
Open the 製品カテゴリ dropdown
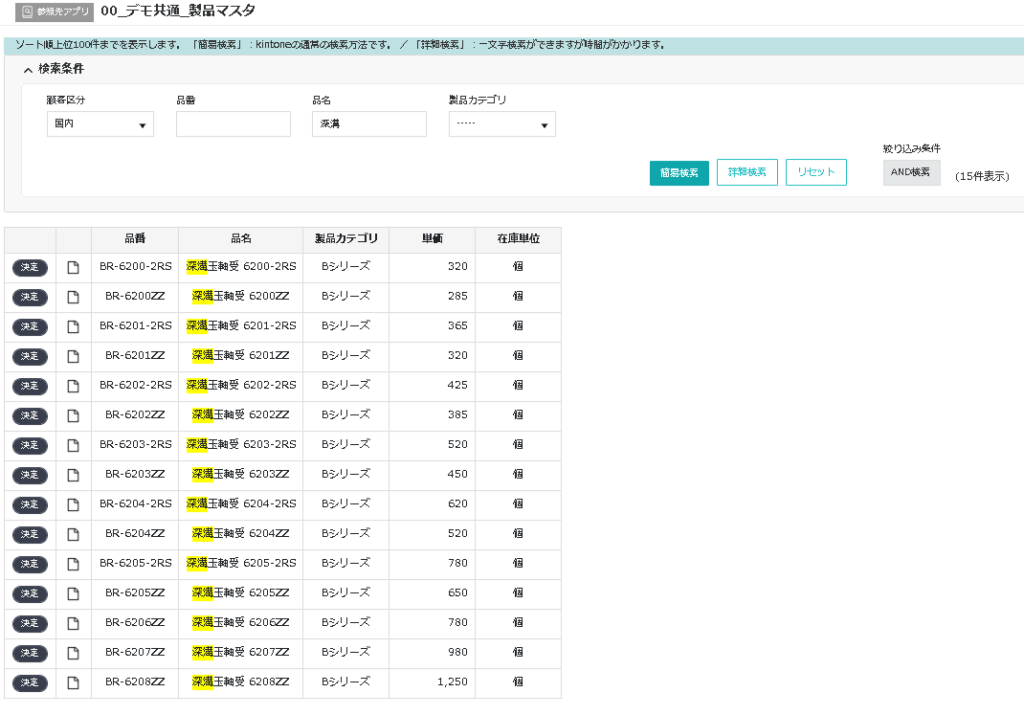502,124
